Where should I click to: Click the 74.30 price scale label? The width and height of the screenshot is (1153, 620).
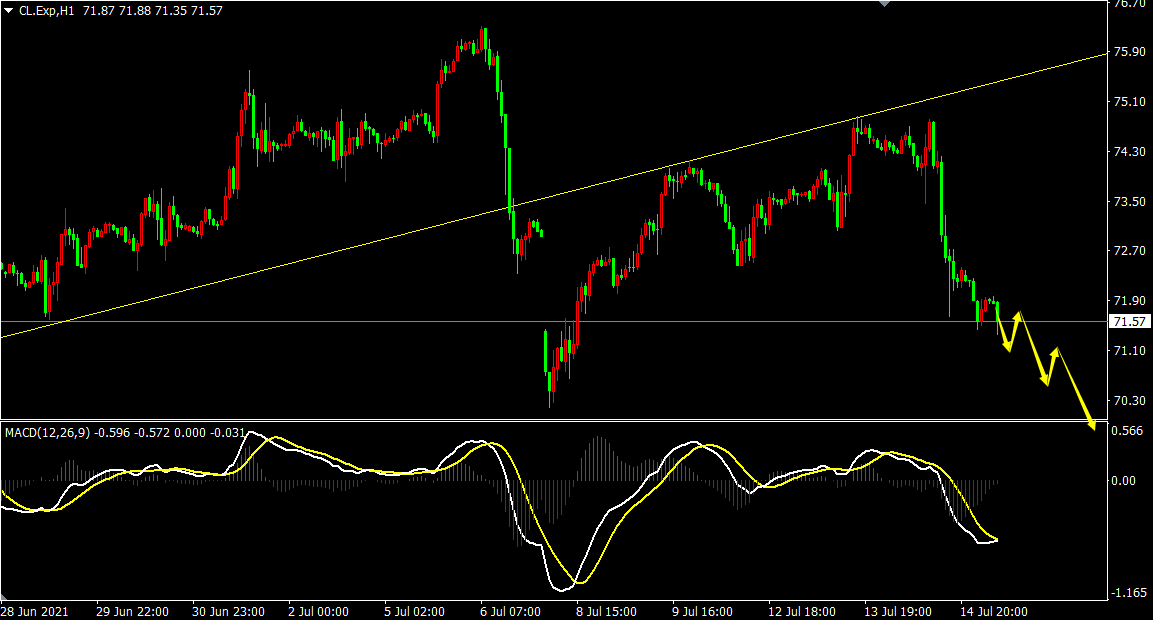tap(1129, 152)
